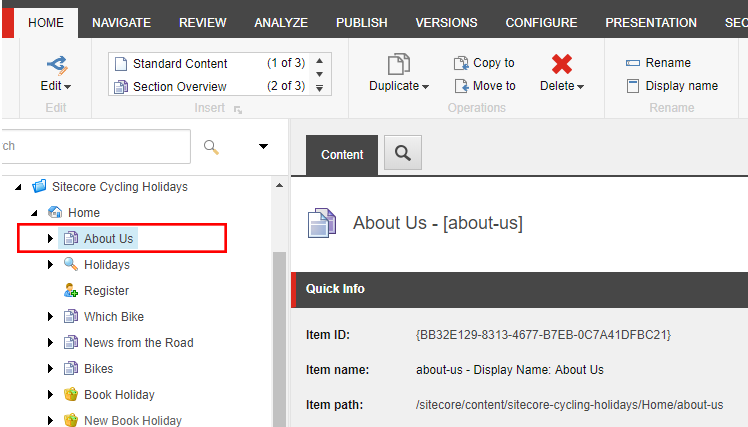Select Bikes in the content tree
Screen dimensions: 748x427
point(99,369)
